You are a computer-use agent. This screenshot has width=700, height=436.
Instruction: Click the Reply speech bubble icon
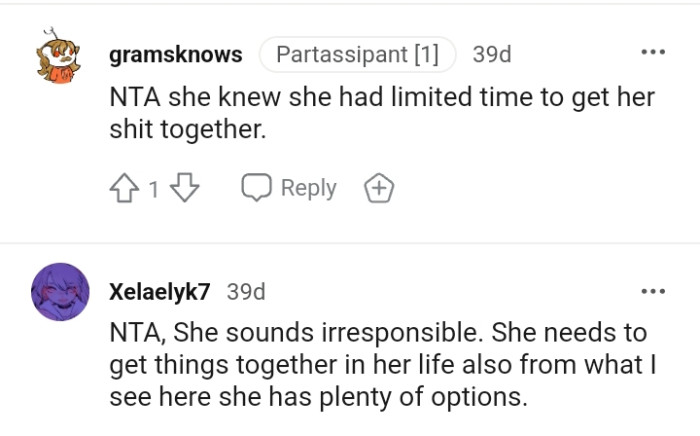pyautogui.click(x=258, y=188)
